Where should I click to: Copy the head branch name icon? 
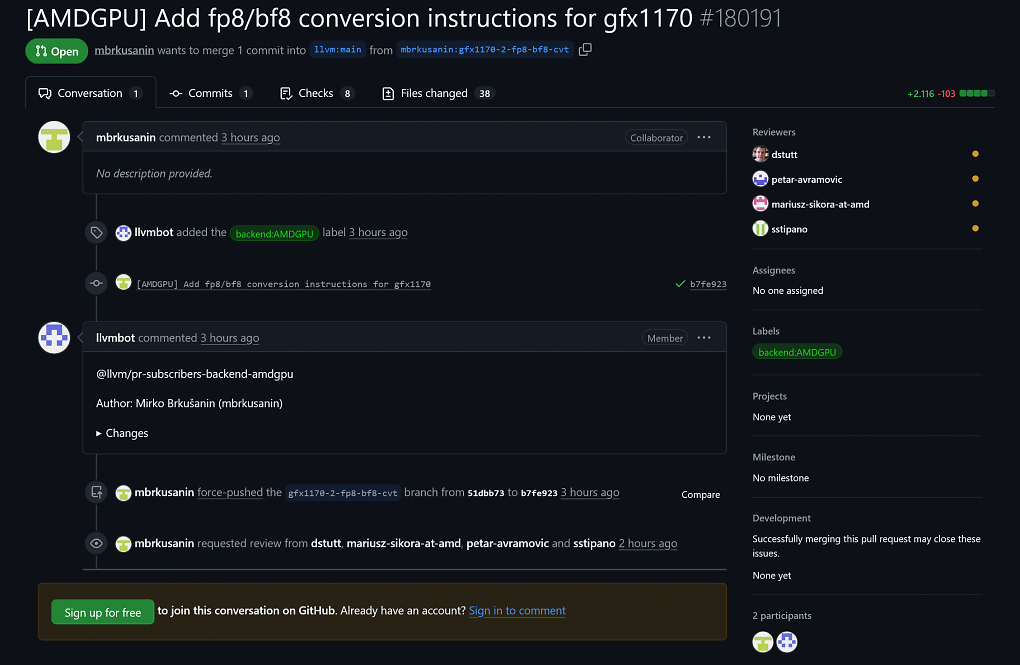point(585,49)
